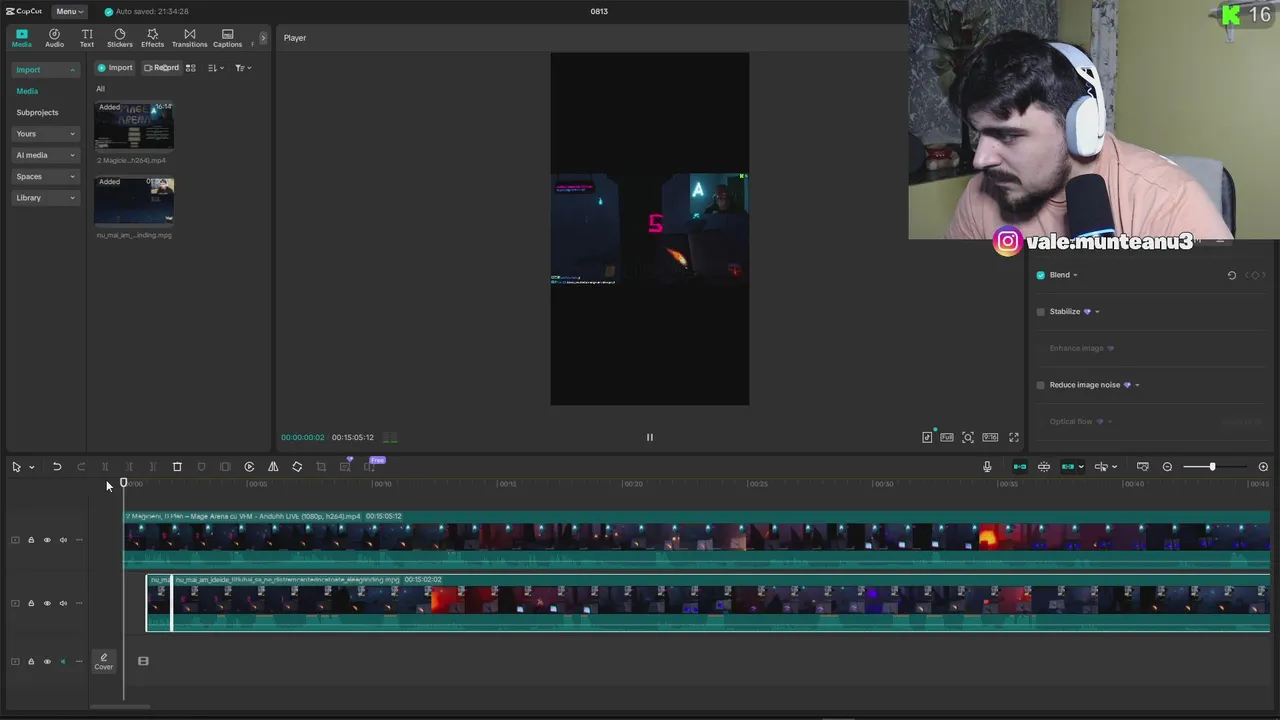This screenshot has height=720, width=1280.
Task: Enable the Stabilize checkbox
Action: click(1041, 312)
